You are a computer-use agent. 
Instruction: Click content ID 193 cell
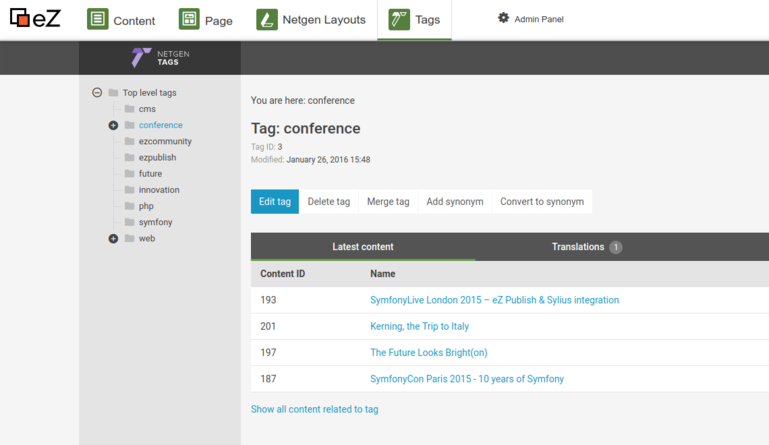pos(268,300)
